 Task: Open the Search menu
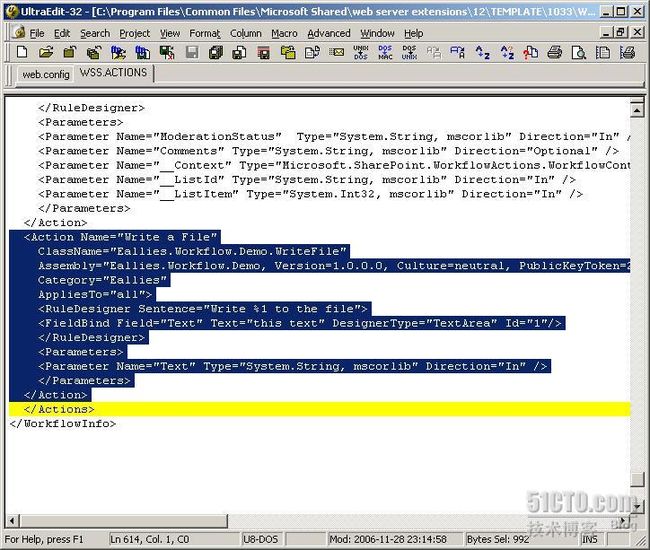pos(95,33)
